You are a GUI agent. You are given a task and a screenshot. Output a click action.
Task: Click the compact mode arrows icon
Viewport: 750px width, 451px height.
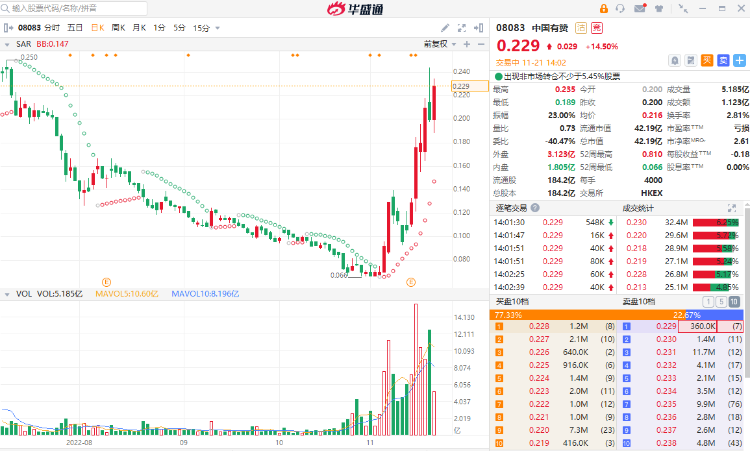(x=683, y=8)
